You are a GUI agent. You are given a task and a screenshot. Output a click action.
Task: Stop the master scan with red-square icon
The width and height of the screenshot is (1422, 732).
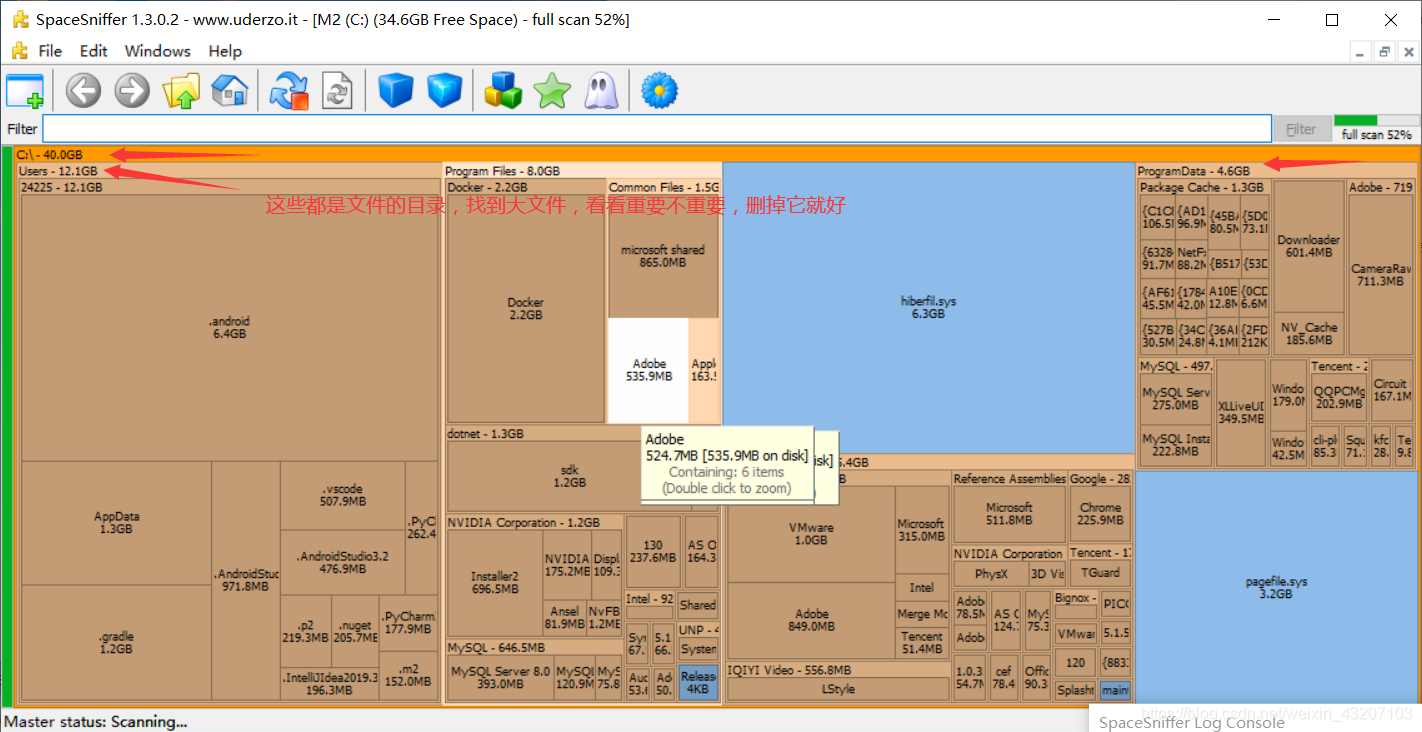pos(290,91)
